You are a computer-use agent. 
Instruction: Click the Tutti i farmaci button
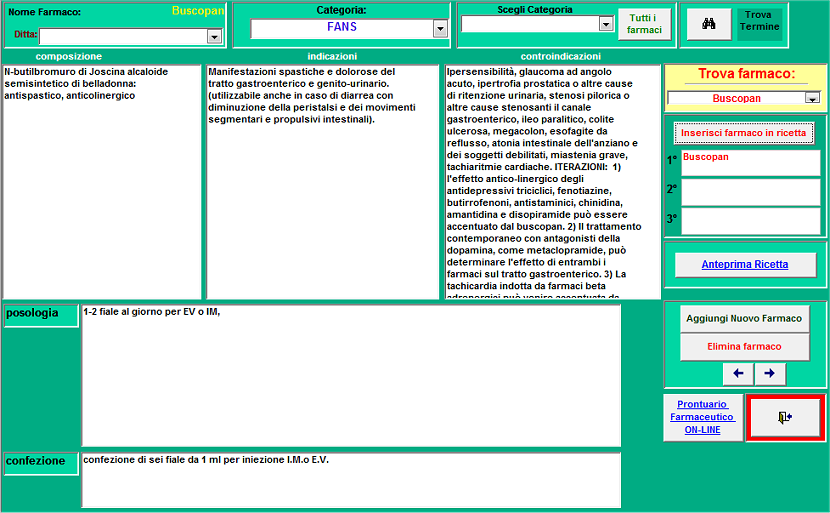[644, 24]
